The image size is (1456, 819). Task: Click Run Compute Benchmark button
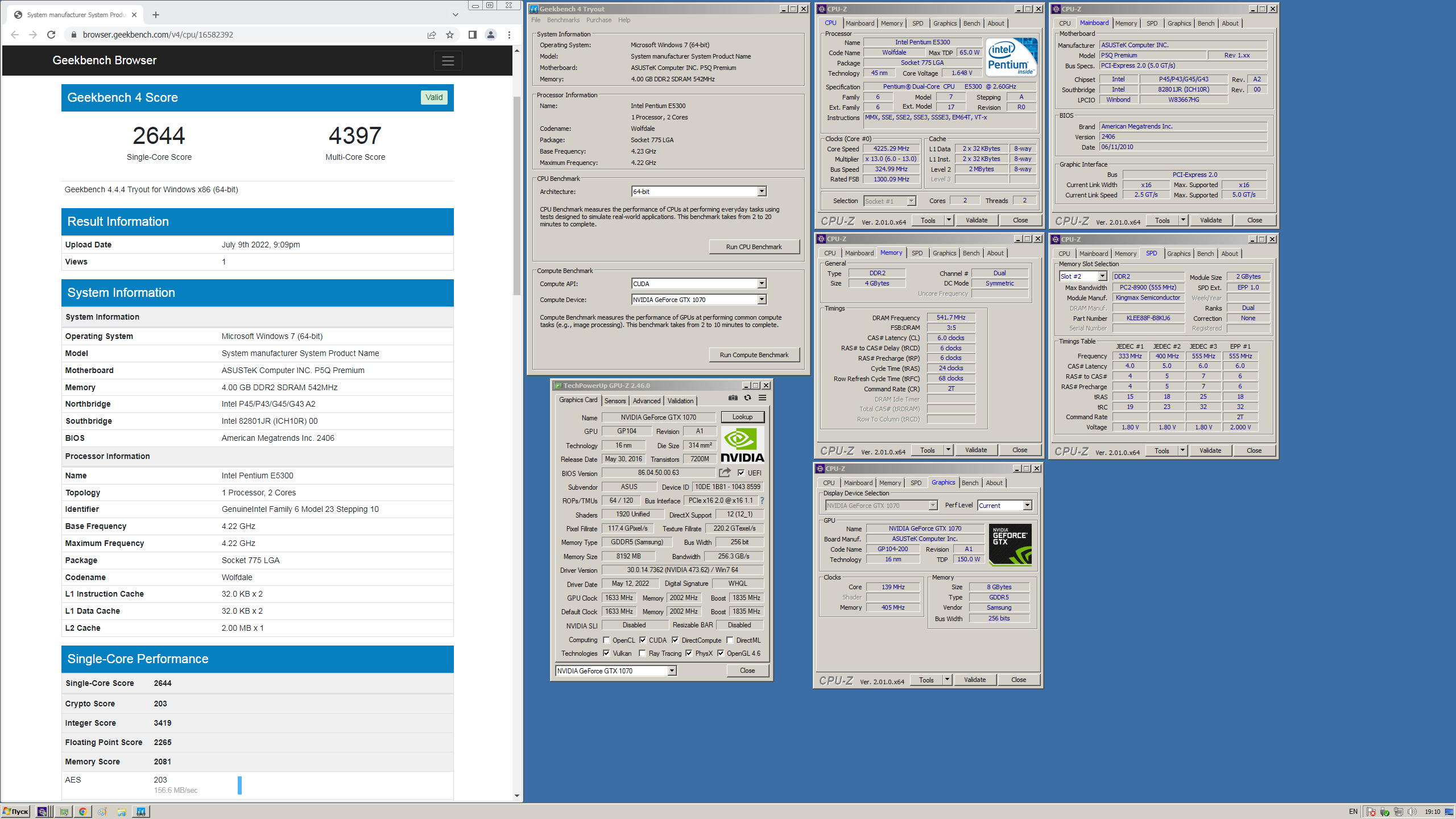[x=754, y=355]
